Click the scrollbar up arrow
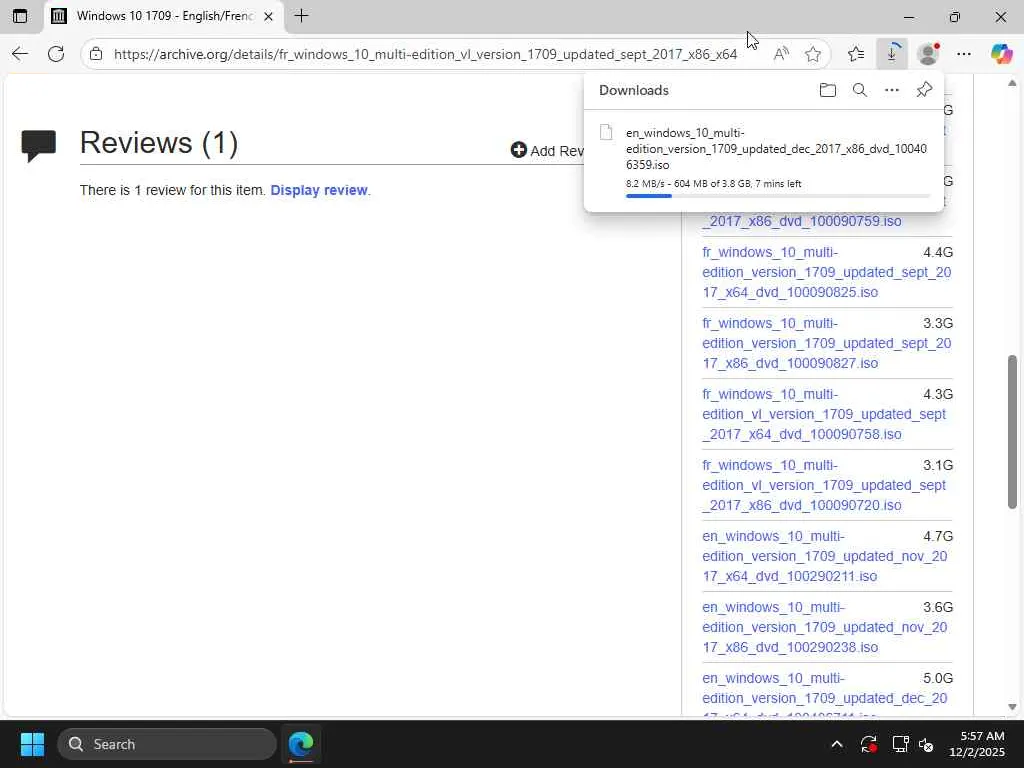 tap(1012, 83)
